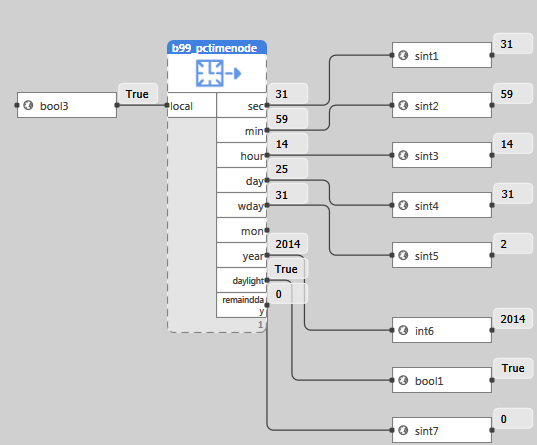This screenshot has width=537, height=445.
Task: Click the 31 value label at wday output
Action: click(x=288, y=194)
